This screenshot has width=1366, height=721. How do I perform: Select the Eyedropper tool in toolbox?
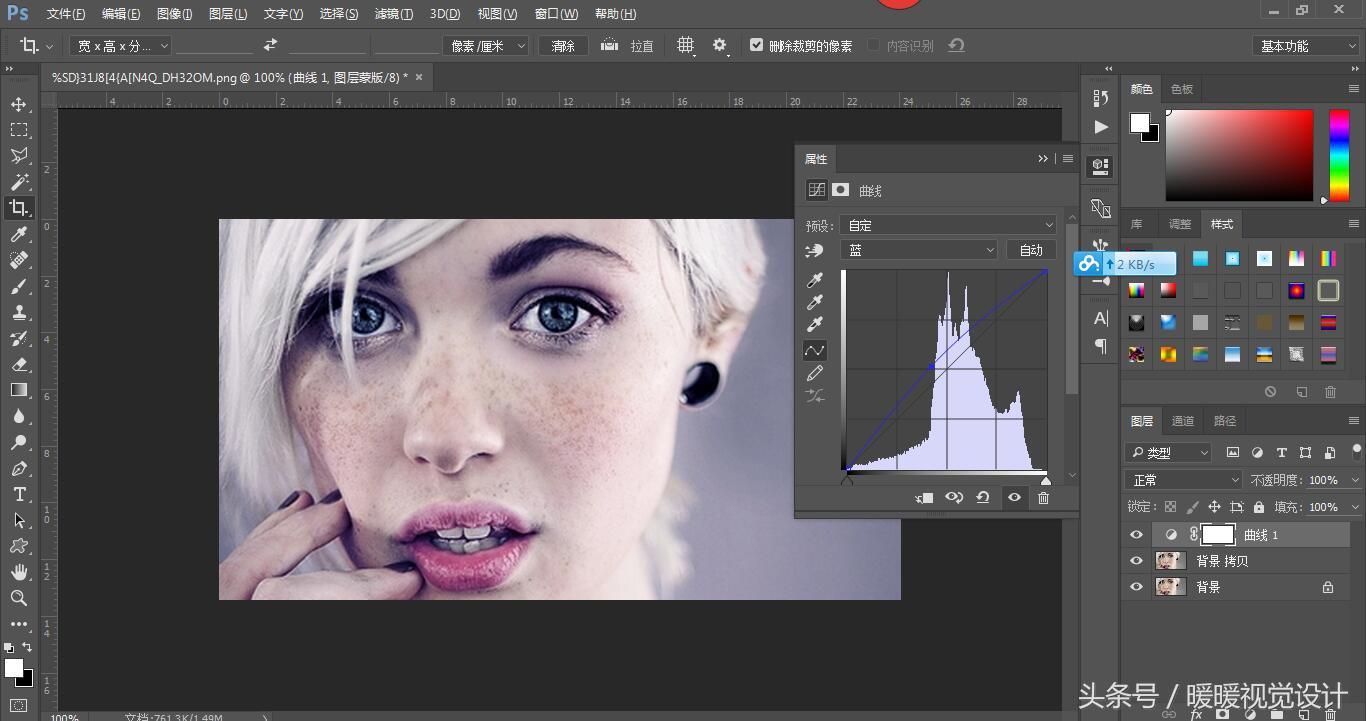[x=19, y=234]
